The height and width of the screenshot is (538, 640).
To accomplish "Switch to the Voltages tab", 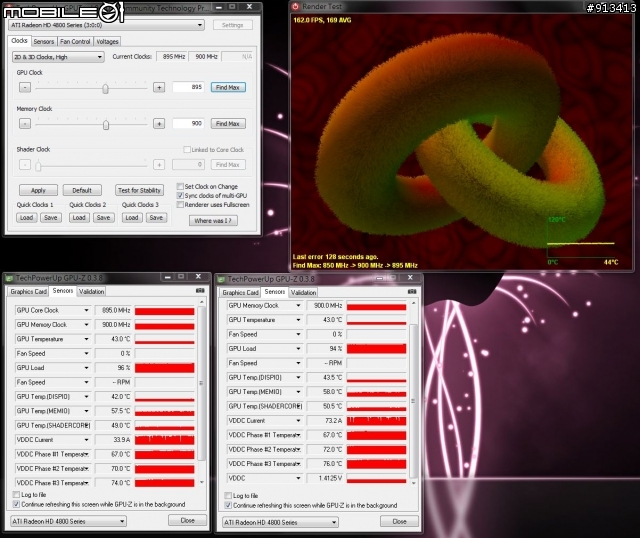I will coord(107,42).
